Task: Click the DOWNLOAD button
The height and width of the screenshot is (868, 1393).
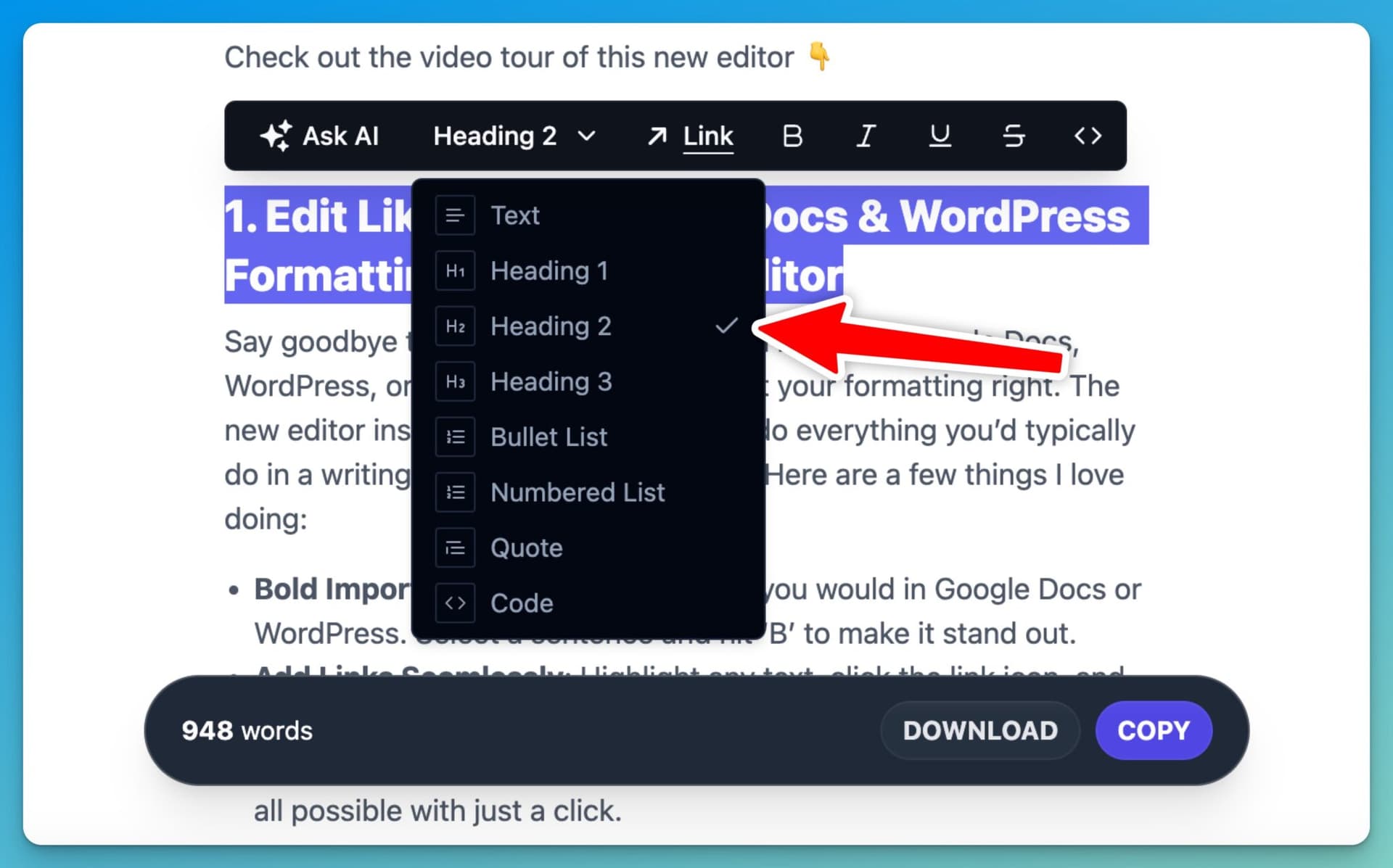Action: [x=980, y=731]
